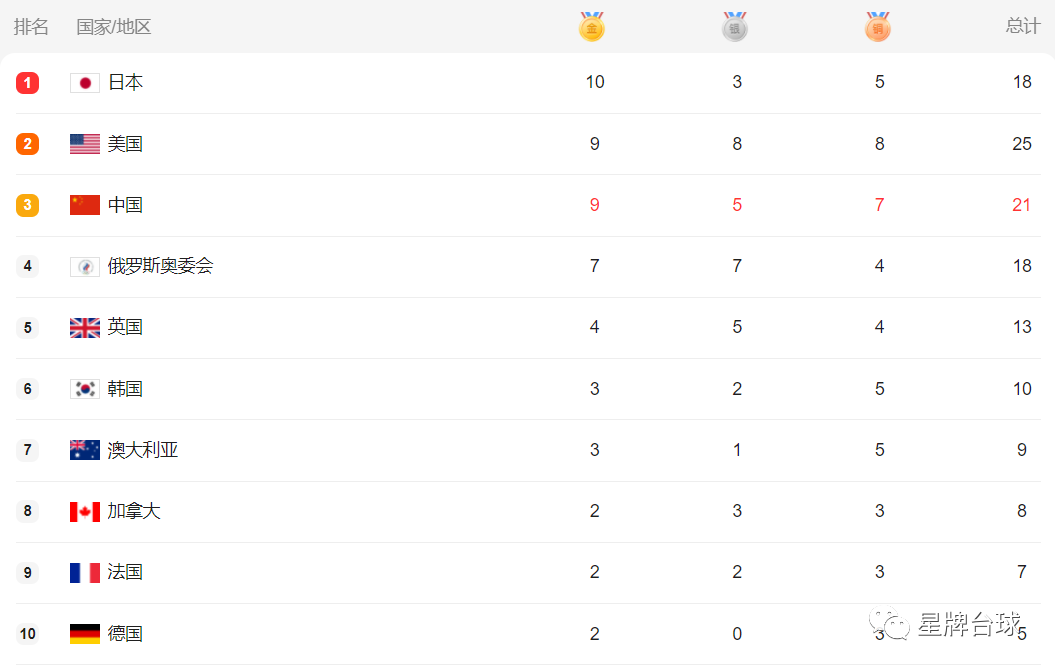Click the China flag icon
This screenshot has width=1055, height=671.
85,205
